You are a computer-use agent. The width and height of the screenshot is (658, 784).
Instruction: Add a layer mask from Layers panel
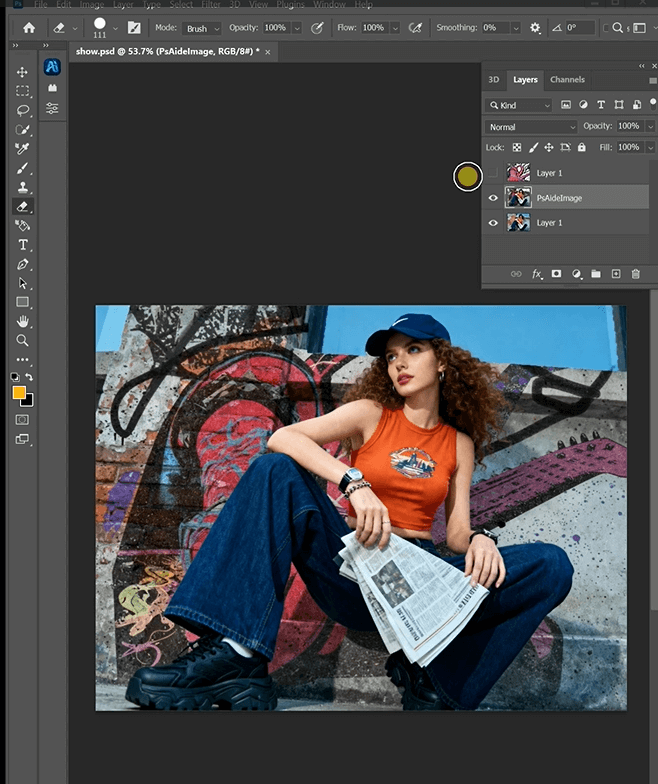click(x=556, y=273)
